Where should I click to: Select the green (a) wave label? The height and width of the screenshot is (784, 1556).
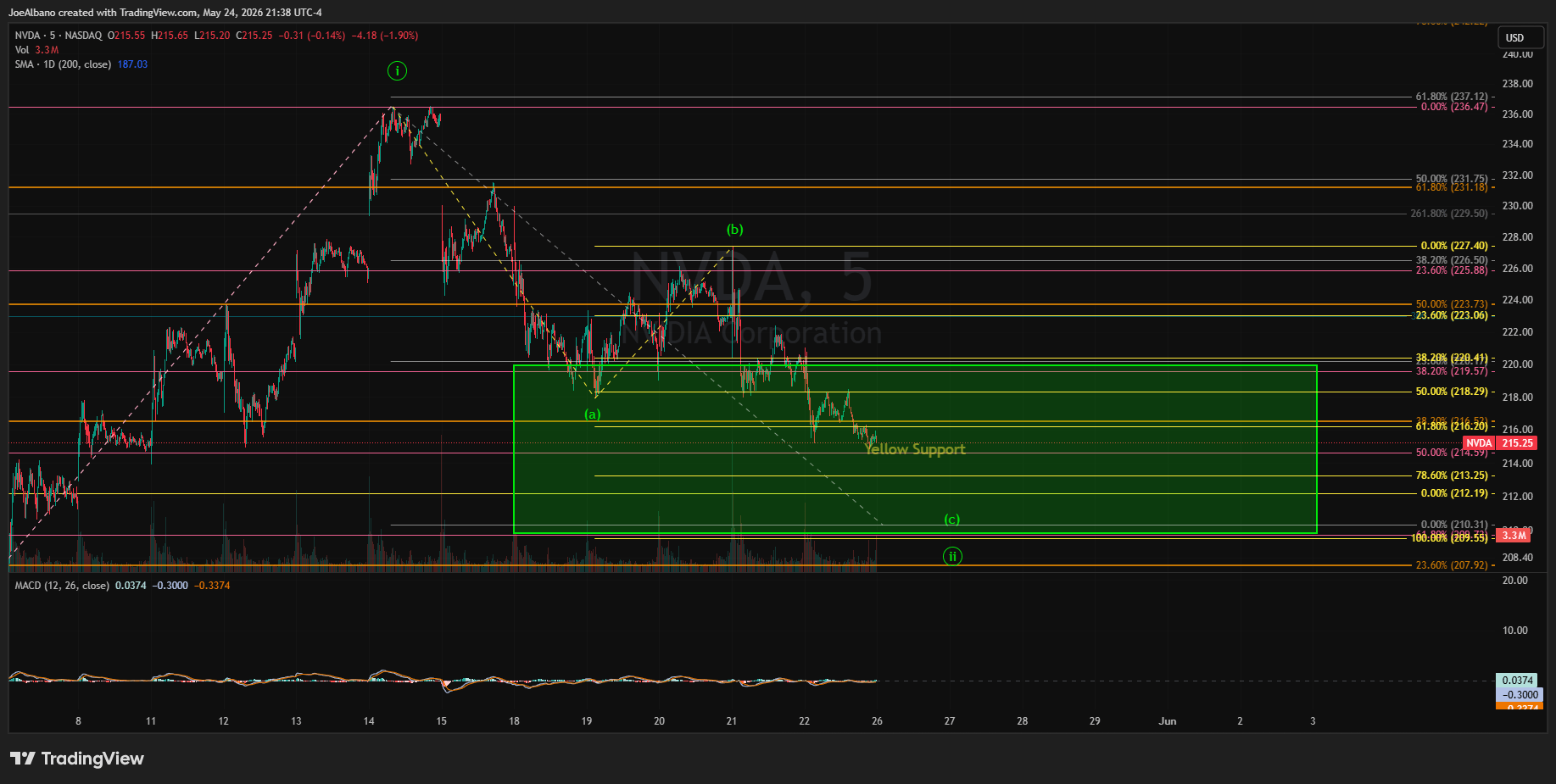592,414
